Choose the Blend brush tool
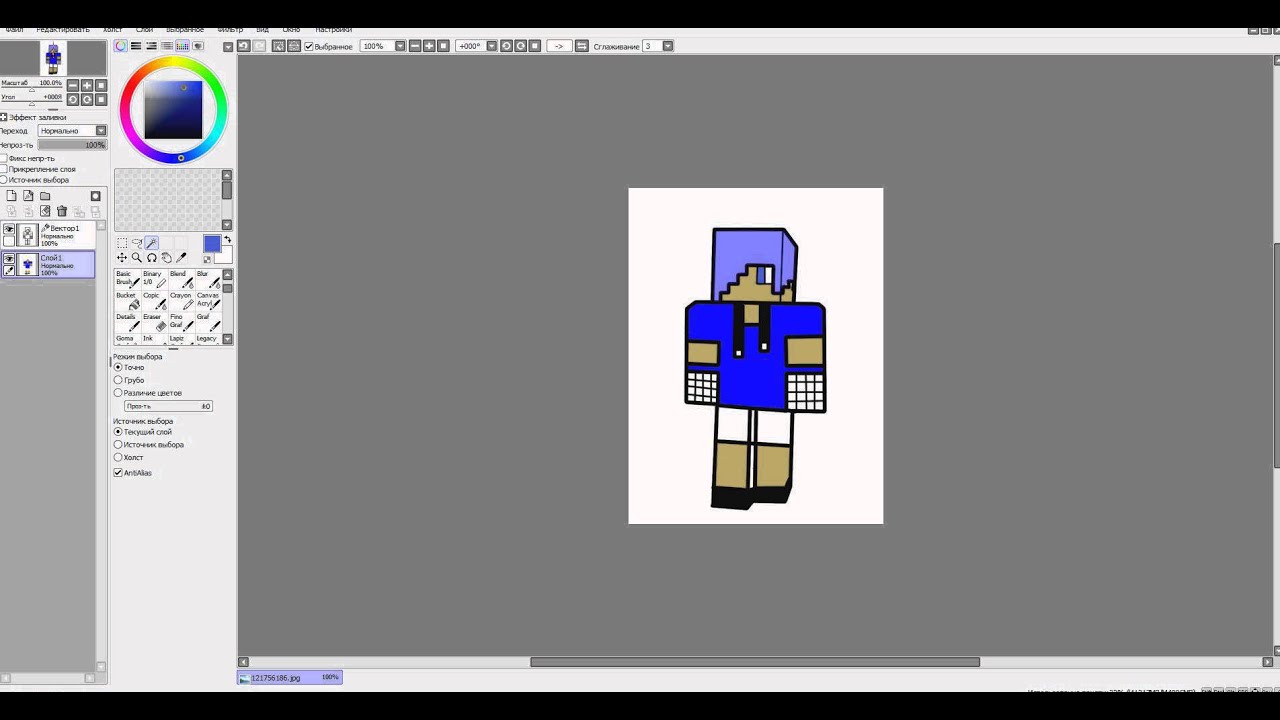 pyautogui.click(x=181, y=279)
